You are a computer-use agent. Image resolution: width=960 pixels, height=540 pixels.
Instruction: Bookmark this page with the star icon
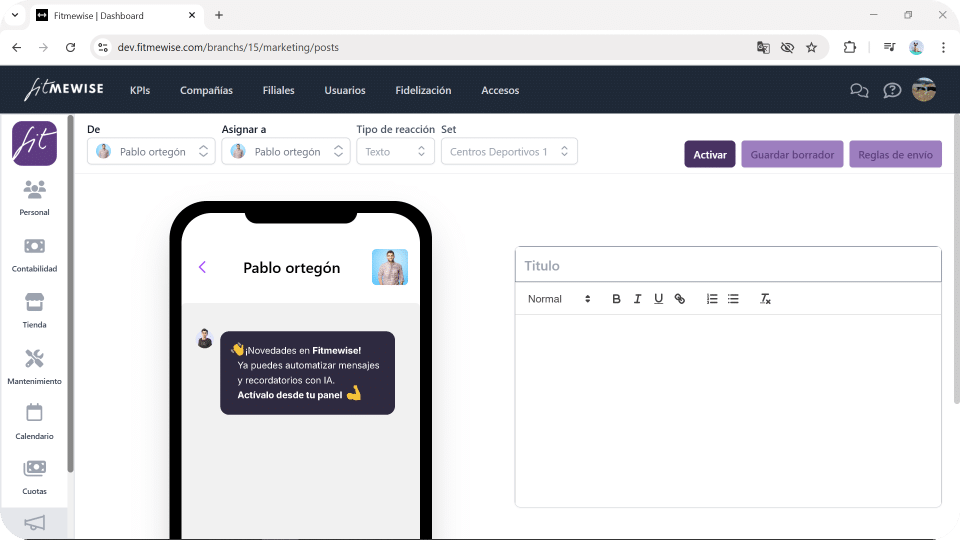(x=811, y=47)
